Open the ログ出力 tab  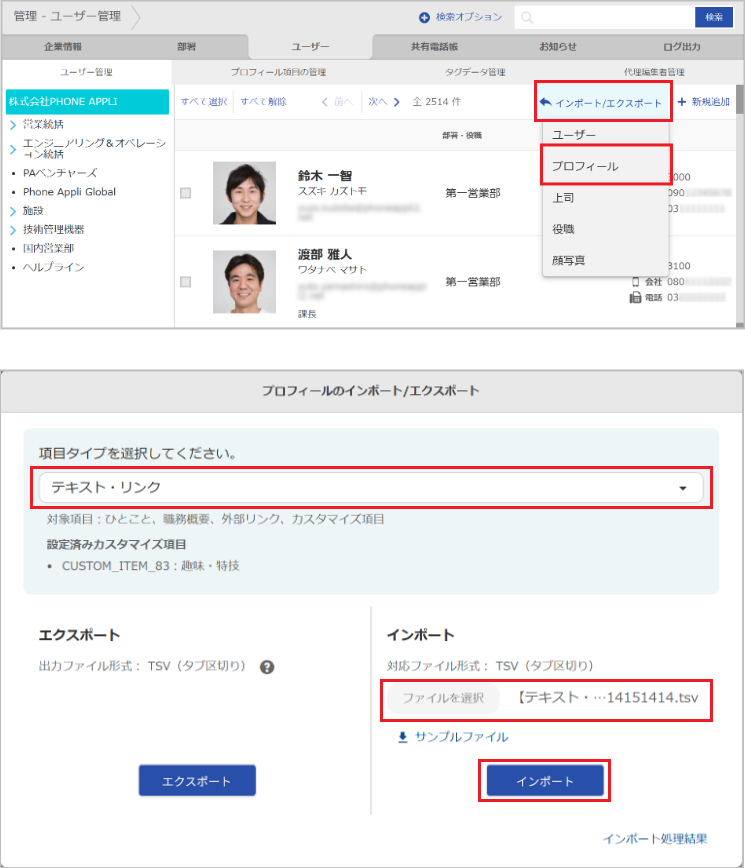[682, 47]
